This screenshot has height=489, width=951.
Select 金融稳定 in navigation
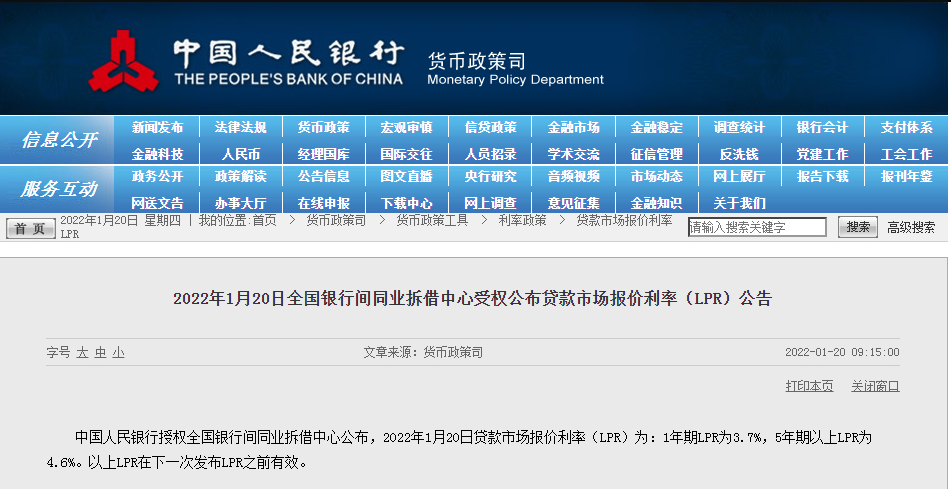[656, 127]
